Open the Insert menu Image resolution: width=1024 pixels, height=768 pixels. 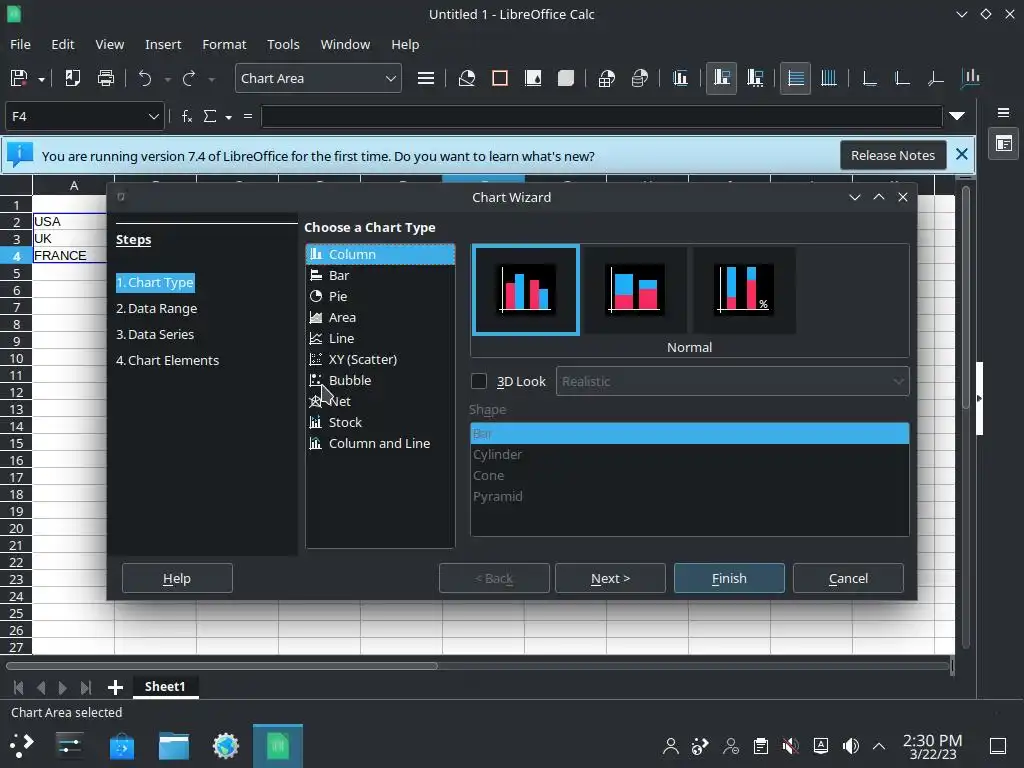(163, 44)
